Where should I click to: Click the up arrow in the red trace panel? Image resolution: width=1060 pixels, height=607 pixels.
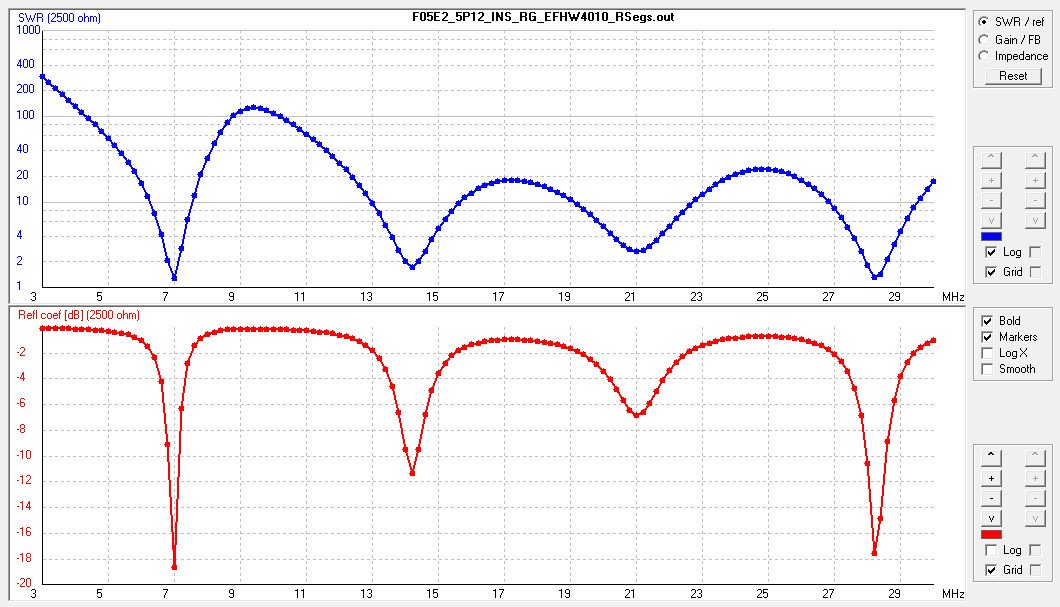[991, 456]
